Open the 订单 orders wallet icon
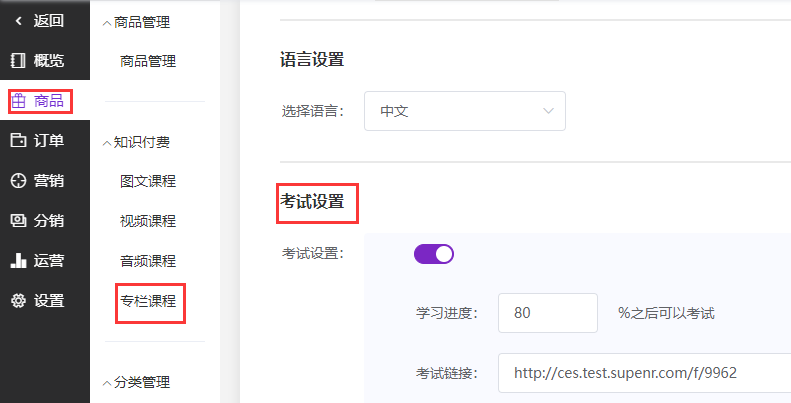 18,141
